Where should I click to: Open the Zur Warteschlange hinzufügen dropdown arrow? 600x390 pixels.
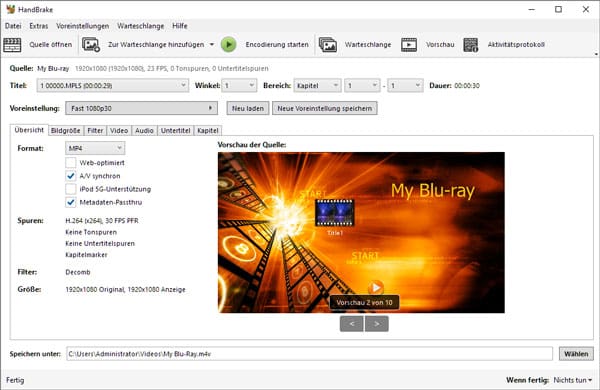pos(212,45)
